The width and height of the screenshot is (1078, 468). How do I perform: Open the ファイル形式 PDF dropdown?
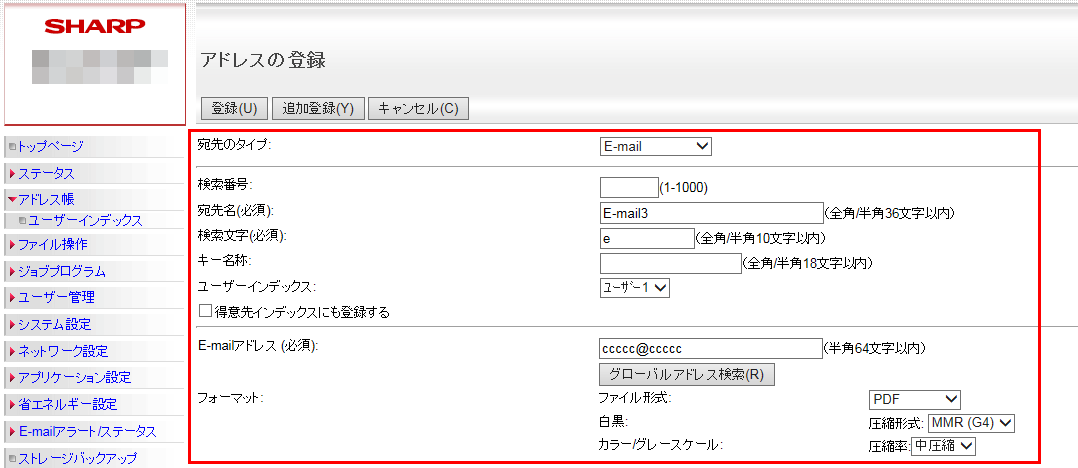click(x=914, y=399)
